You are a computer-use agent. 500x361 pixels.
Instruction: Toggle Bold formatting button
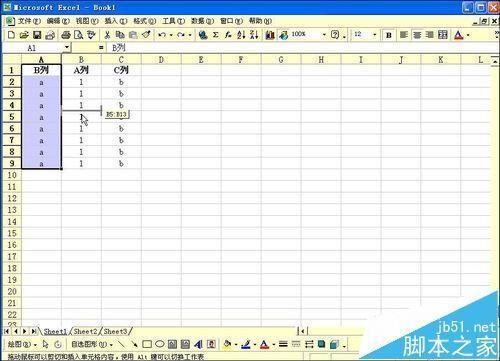tap(389, 35)
